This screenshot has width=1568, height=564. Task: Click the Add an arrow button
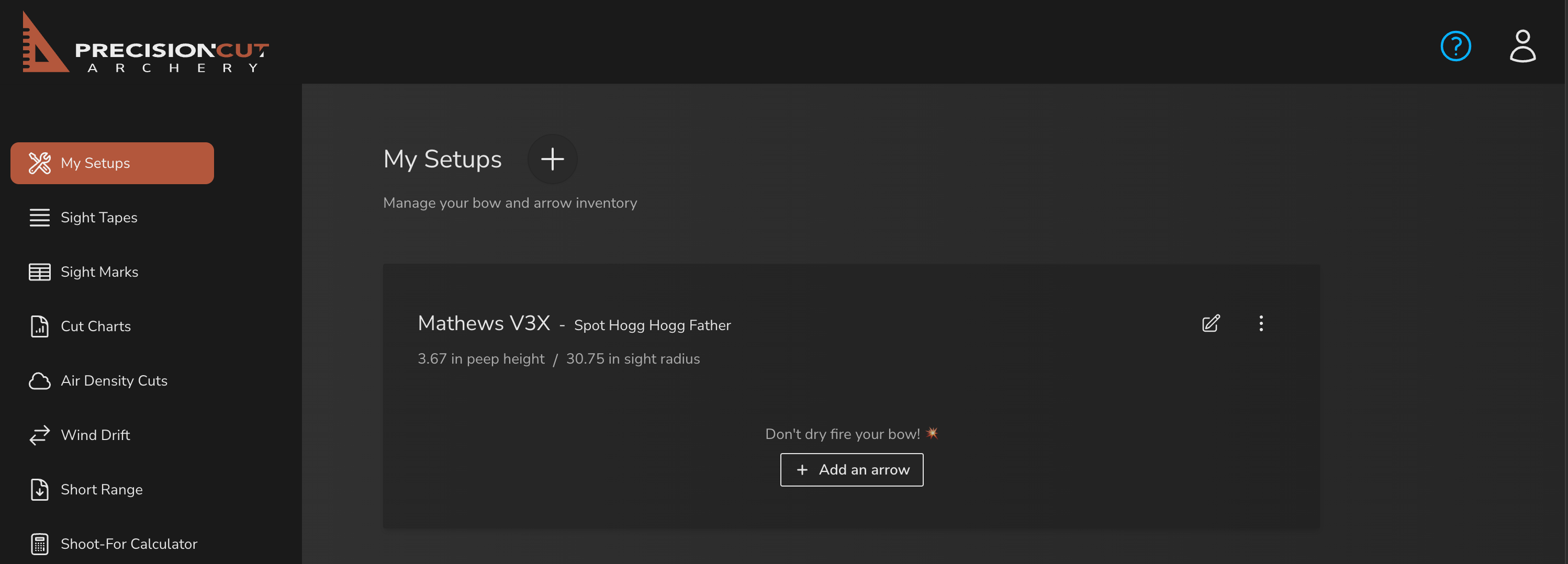(x=852, y=470)
